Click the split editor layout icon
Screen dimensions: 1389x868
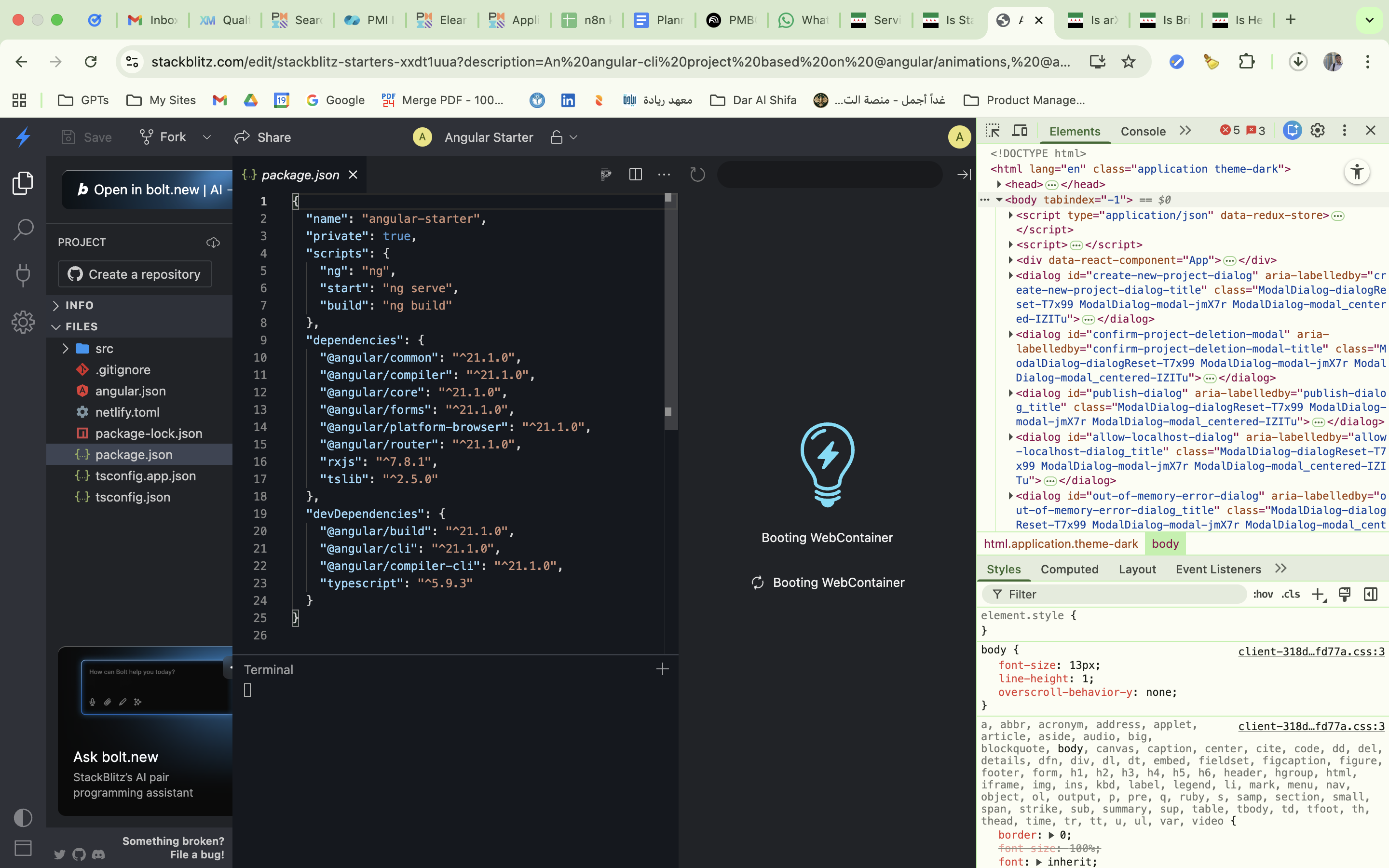[x=635, y=175]
